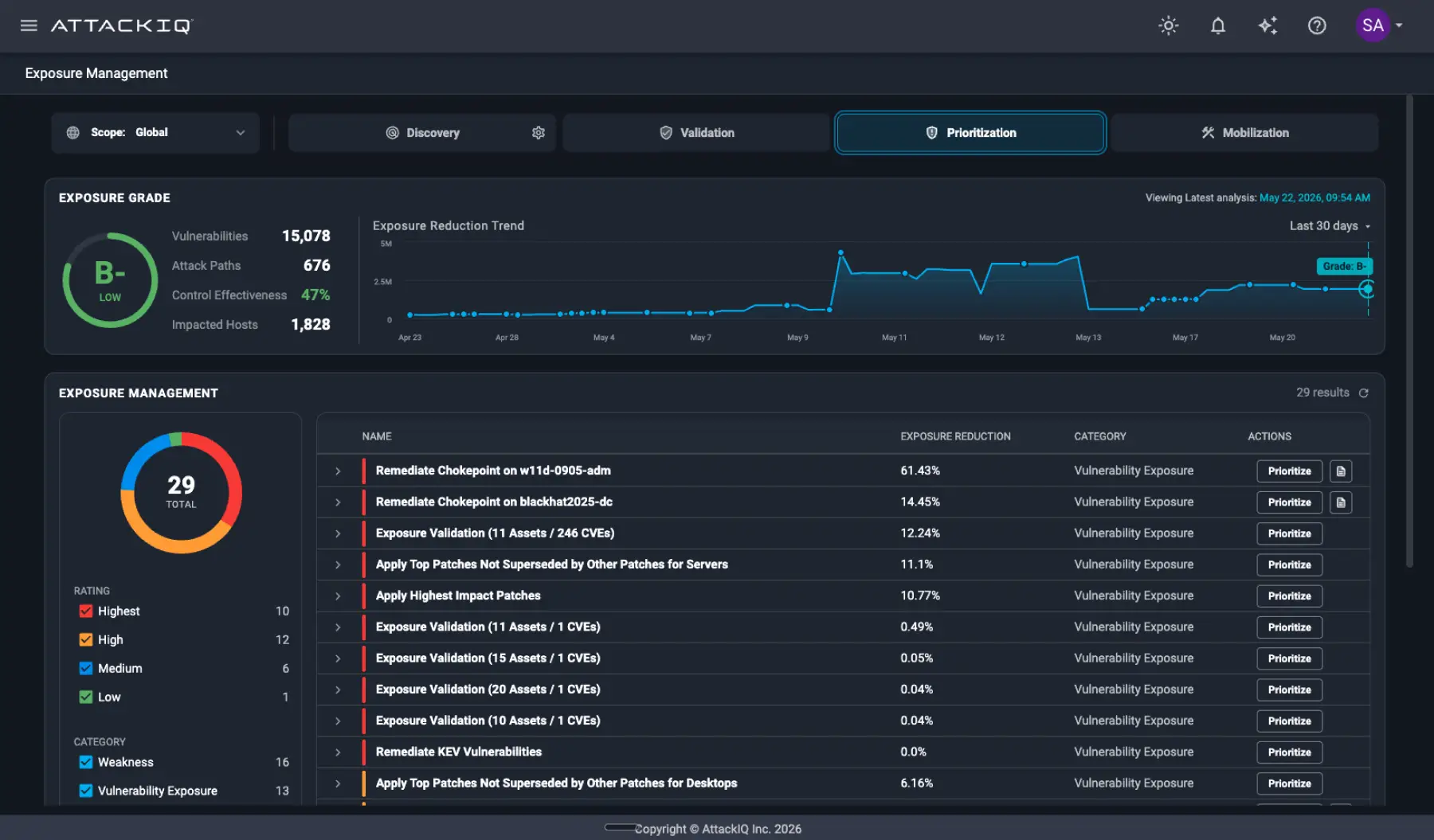Open Discovery settings gear icon
1434x840 pixels.
pos(539,133)
